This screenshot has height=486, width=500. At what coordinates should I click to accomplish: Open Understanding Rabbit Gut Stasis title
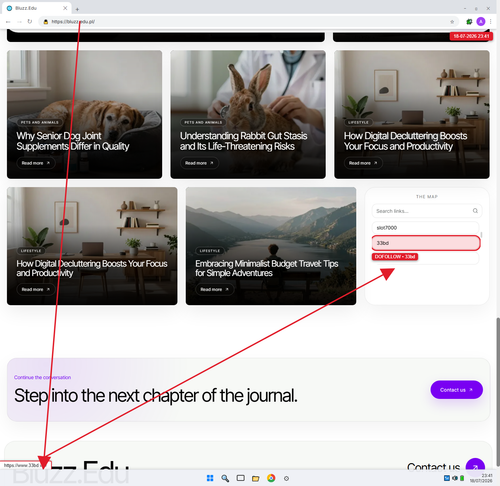pyautogui.click(x=243, y=141)
